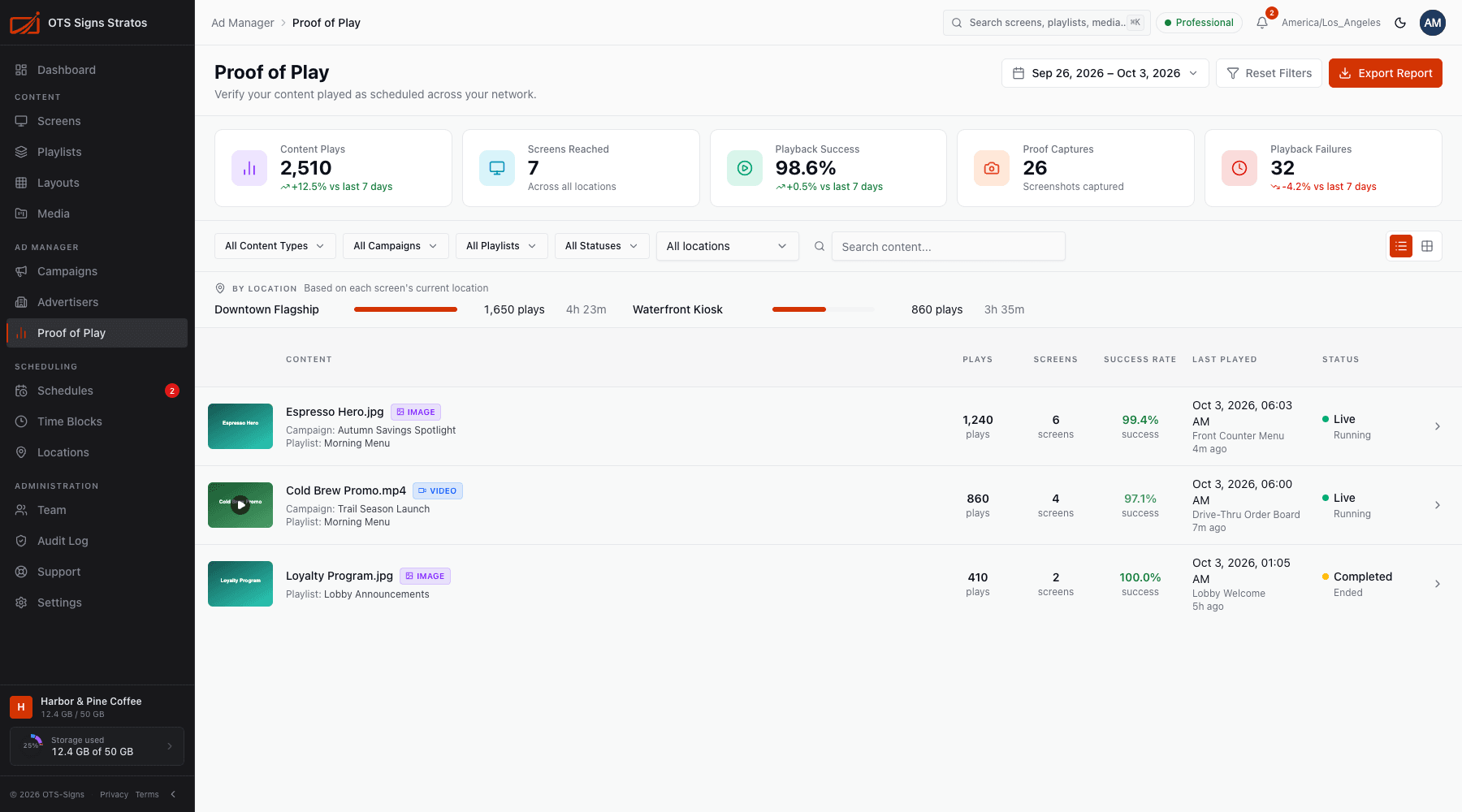Click Ad Manager breadcrumb link

[243, 23]
